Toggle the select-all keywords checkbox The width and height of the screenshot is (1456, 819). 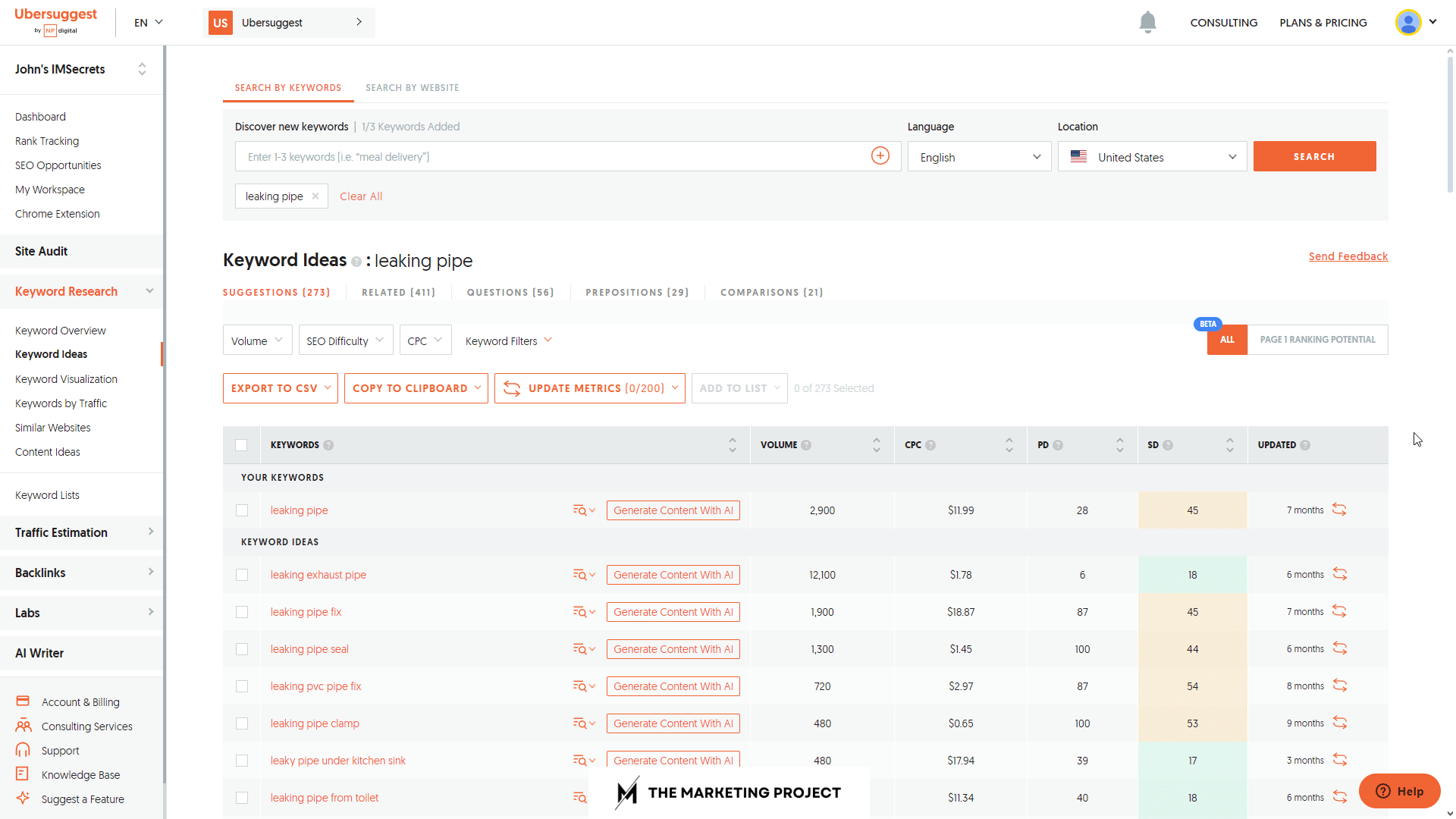tap(241, 445)
